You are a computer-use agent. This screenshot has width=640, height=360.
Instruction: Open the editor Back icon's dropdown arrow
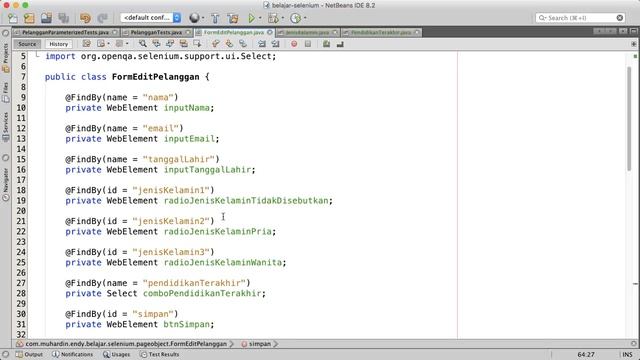pos(108,44)
